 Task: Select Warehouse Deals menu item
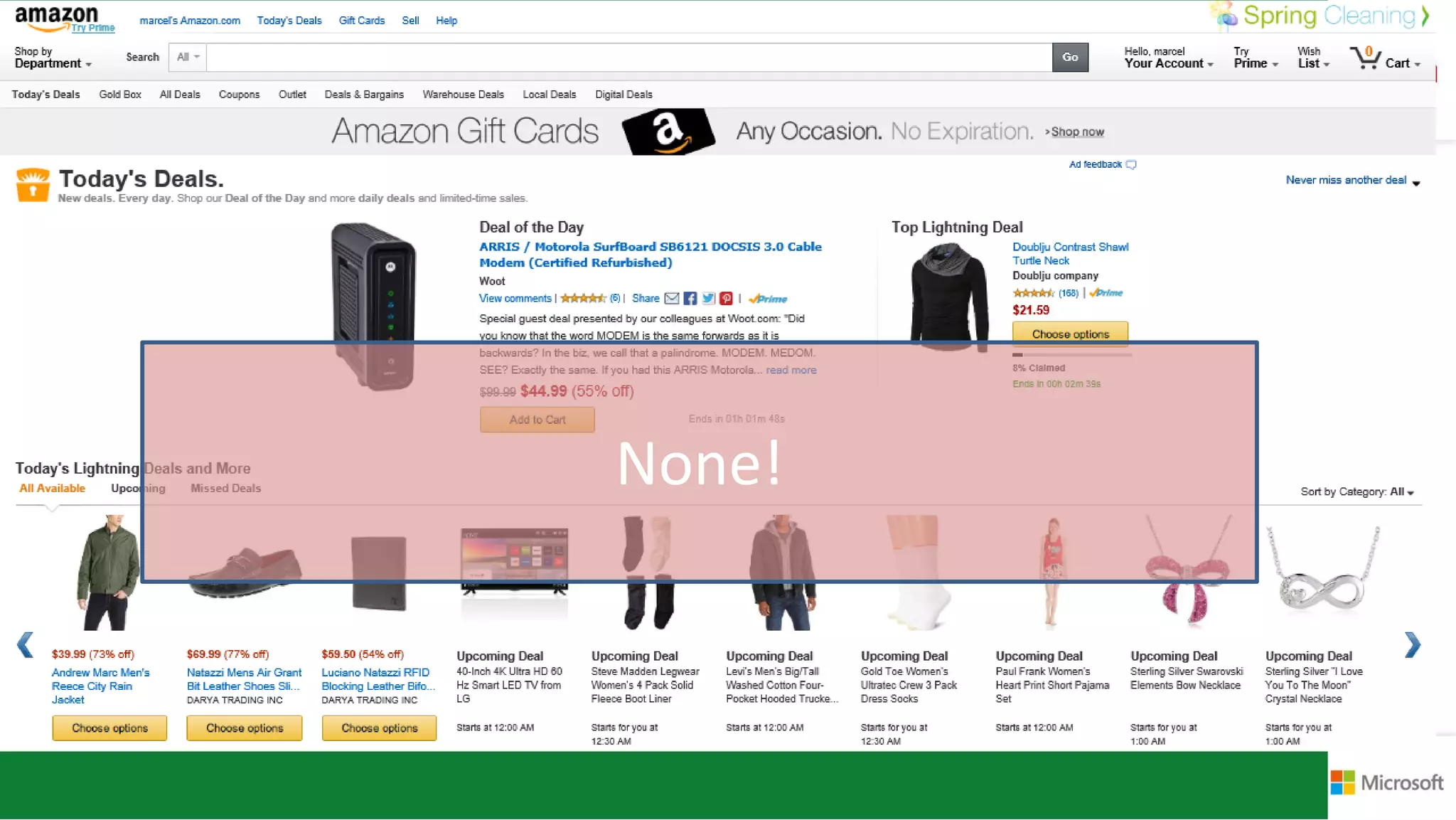pos(463,95)
